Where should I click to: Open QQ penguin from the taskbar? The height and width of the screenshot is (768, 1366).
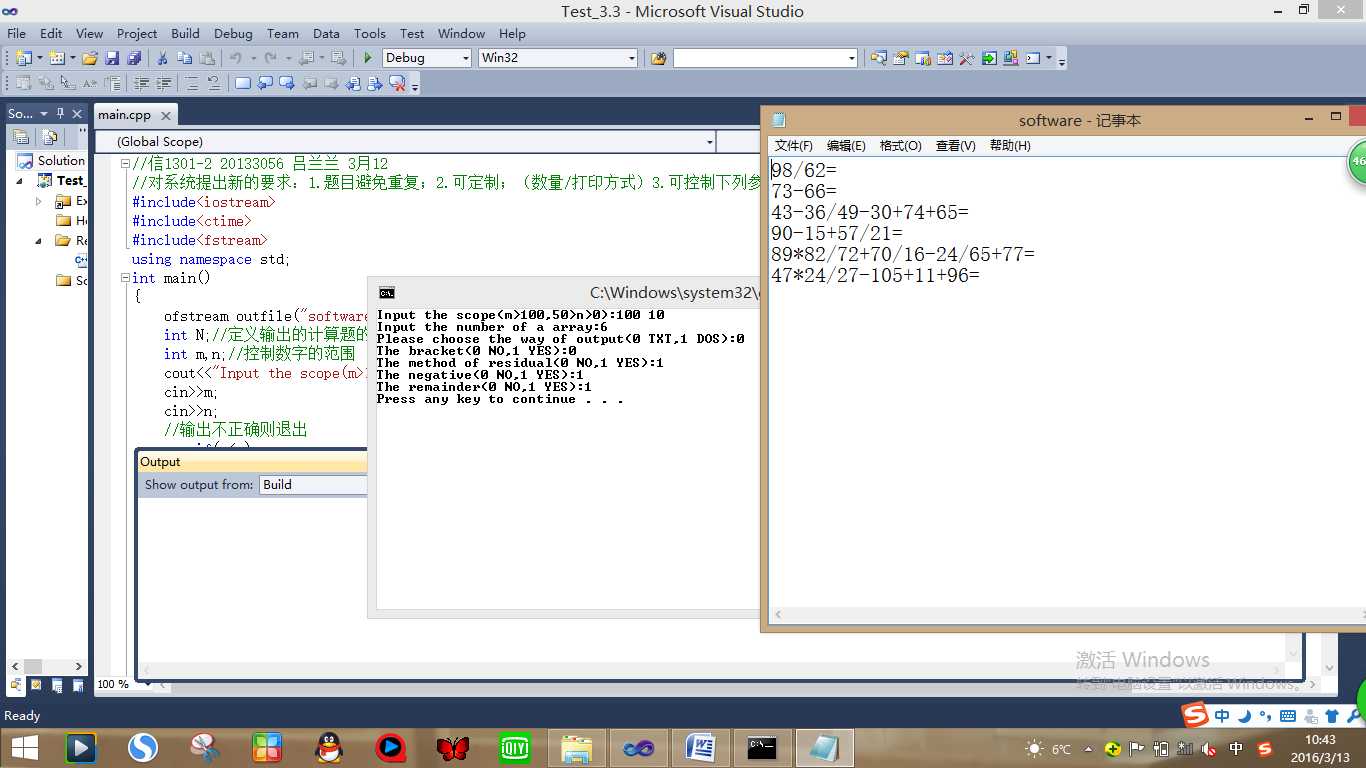[x=328, y=747]
